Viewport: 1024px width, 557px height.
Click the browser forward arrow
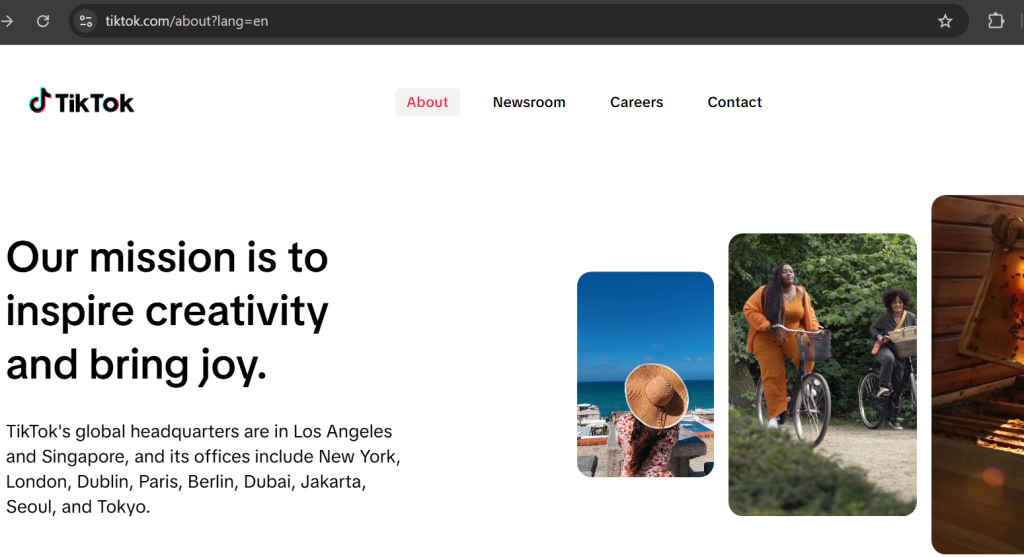pyautogui.click(x=8, y=21)
